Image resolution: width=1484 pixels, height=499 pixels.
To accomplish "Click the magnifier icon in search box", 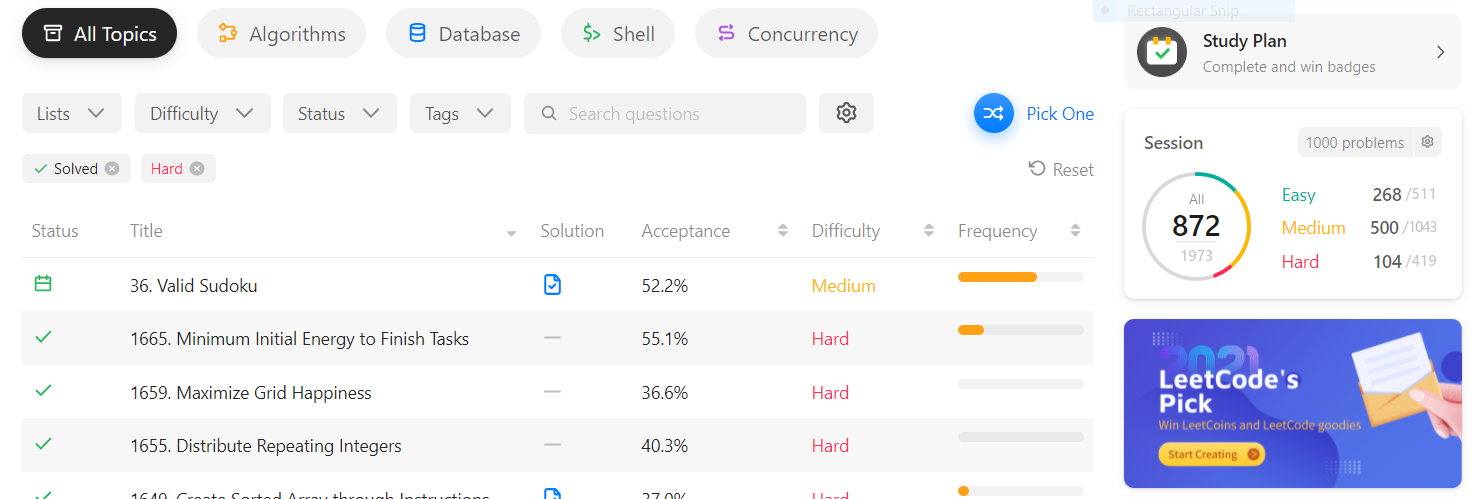I will (x=548, y=114).
